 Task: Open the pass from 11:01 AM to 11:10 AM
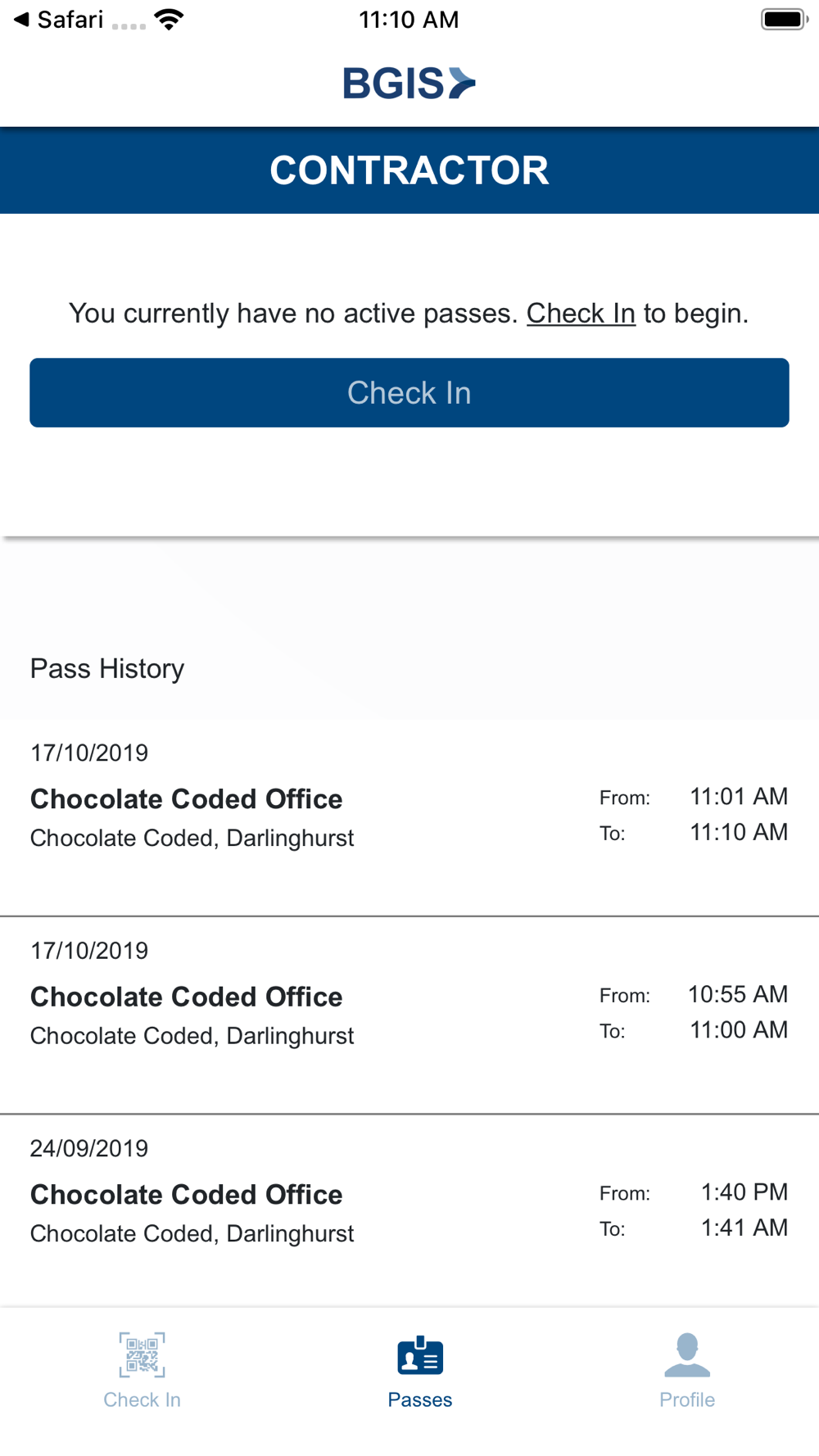tap(409, 817)
